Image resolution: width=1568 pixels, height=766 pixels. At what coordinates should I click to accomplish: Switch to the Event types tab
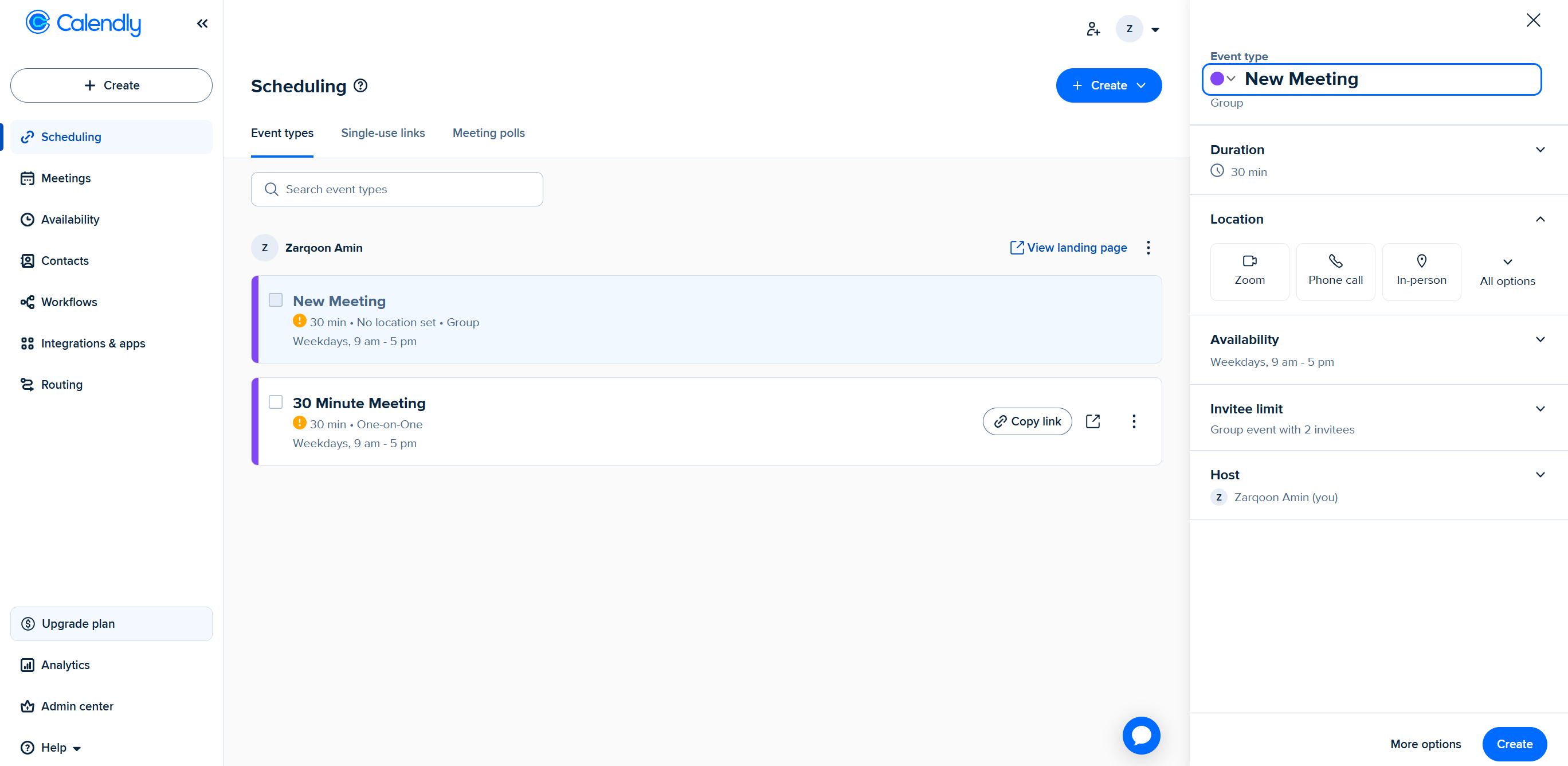(x=282, y=133)
